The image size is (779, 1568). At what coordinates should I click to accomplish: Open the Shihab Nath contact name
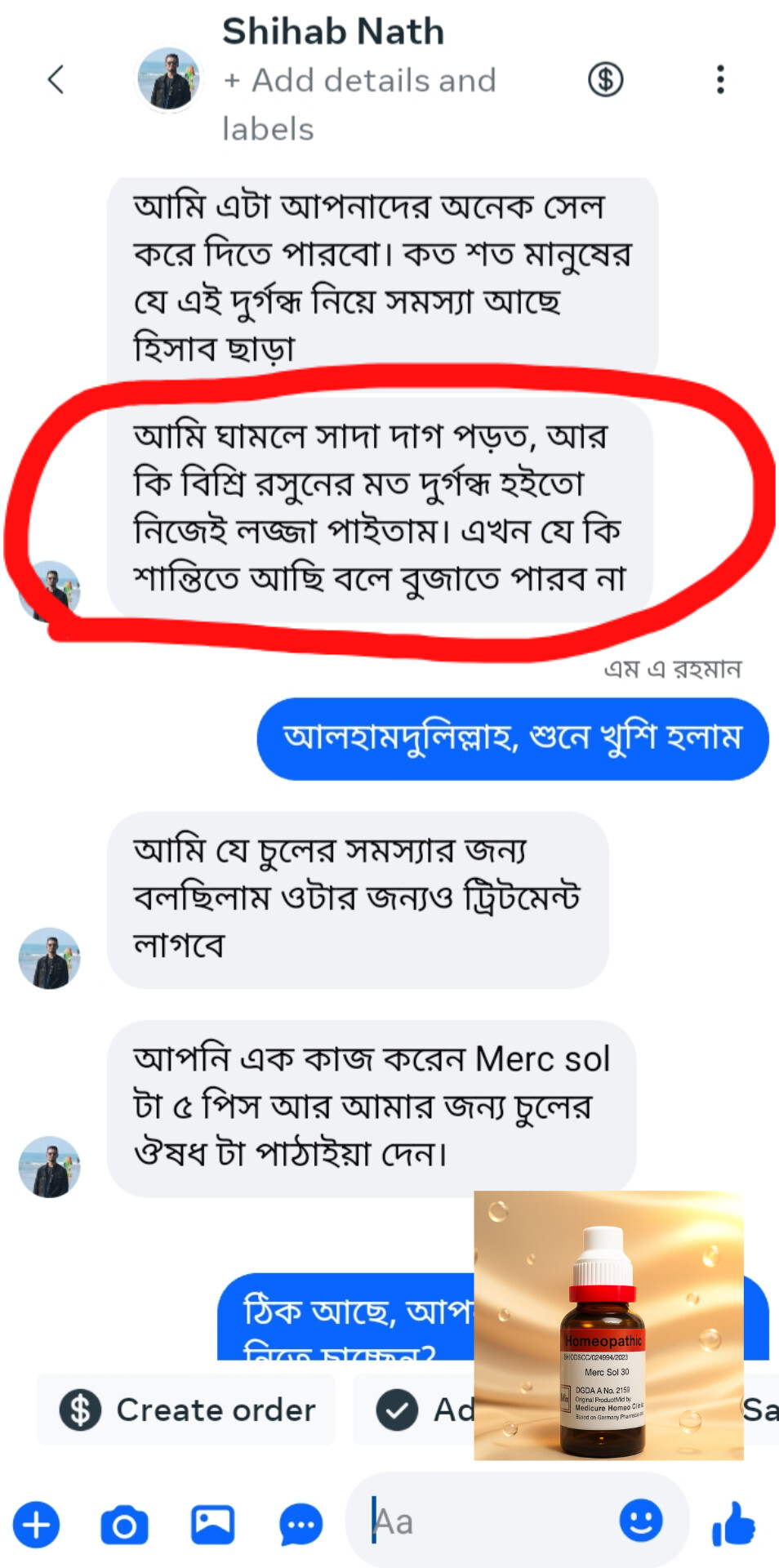tap(333, 31)
